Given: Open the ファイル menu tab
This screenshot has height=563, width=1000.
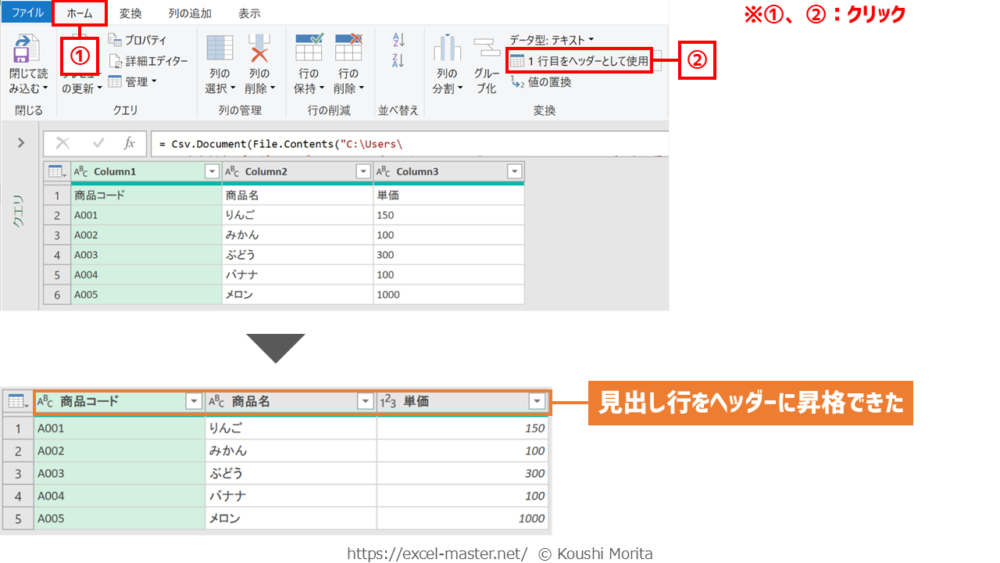Looking at the screenshot, I should click(27, 14).
